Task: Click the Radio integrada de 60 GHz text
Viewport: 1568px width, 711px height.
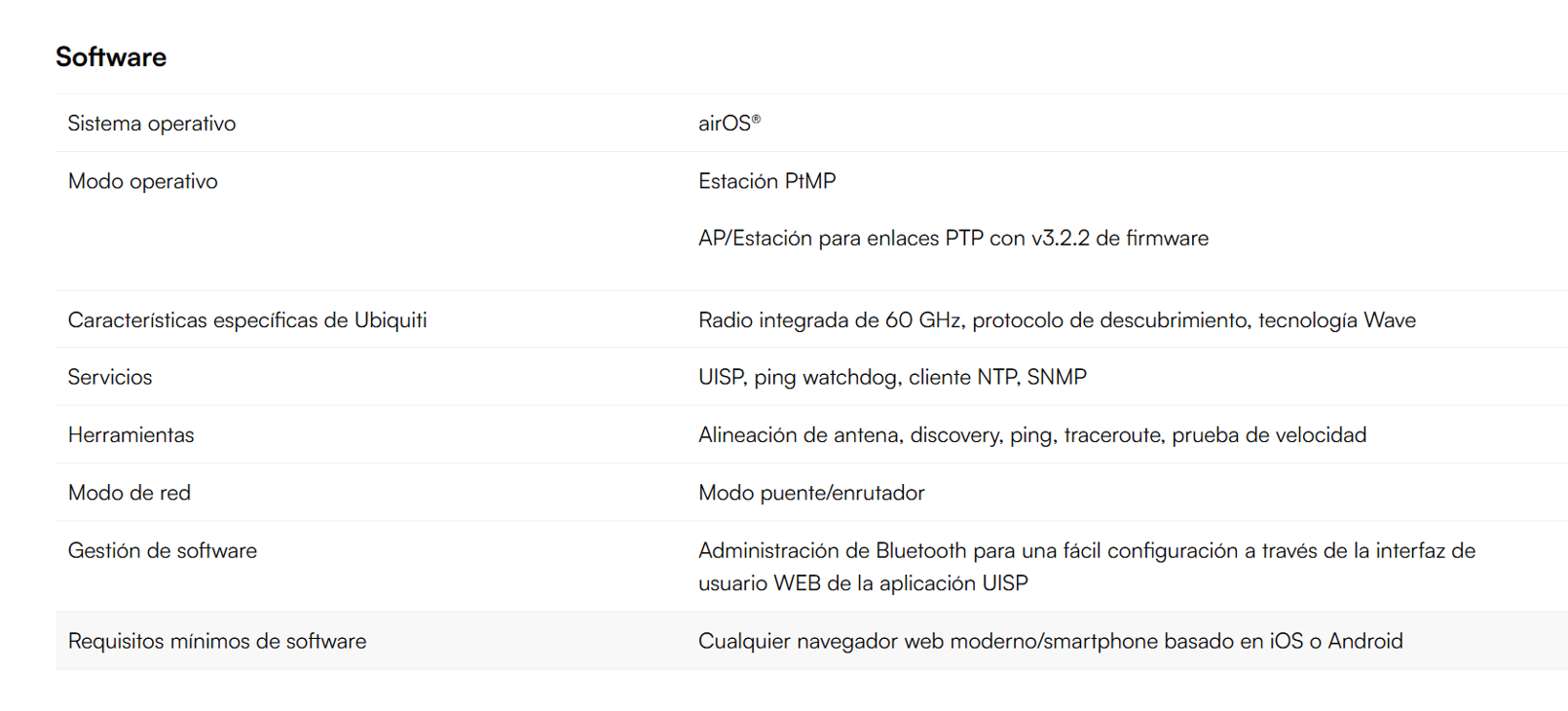Action: 1057,320
